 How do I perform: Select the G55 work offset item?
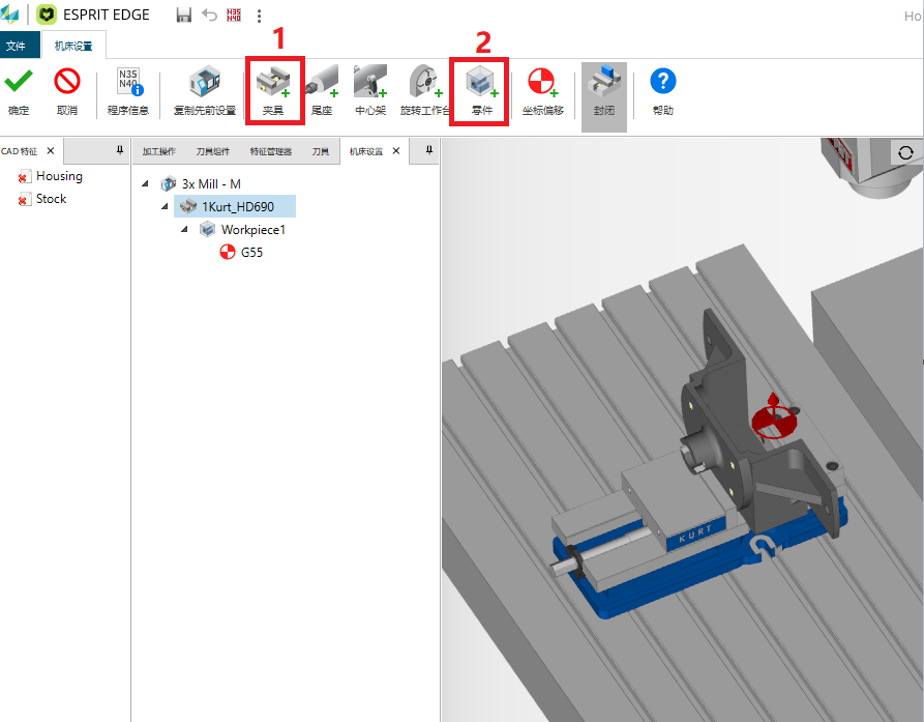pos(252,252)
